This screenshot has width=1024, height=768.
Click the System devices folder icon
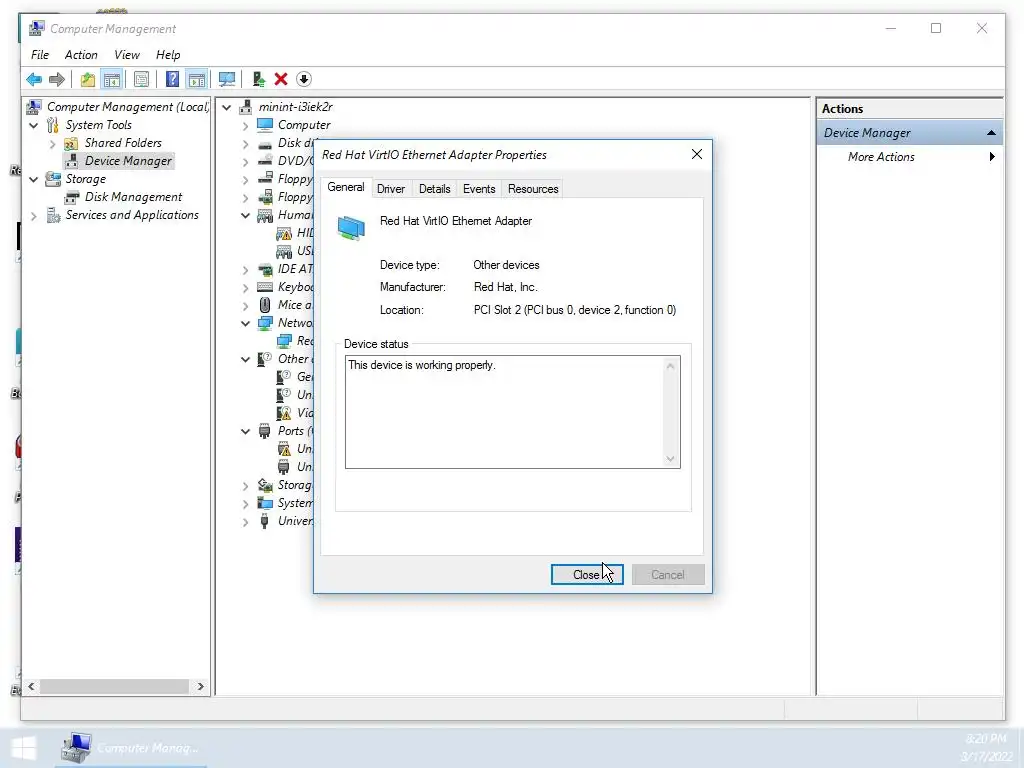click(264, 503)
